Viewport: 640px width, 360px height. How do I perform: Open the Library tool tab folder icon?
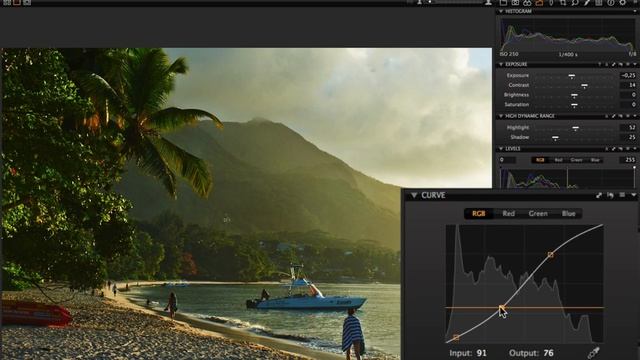503,2
